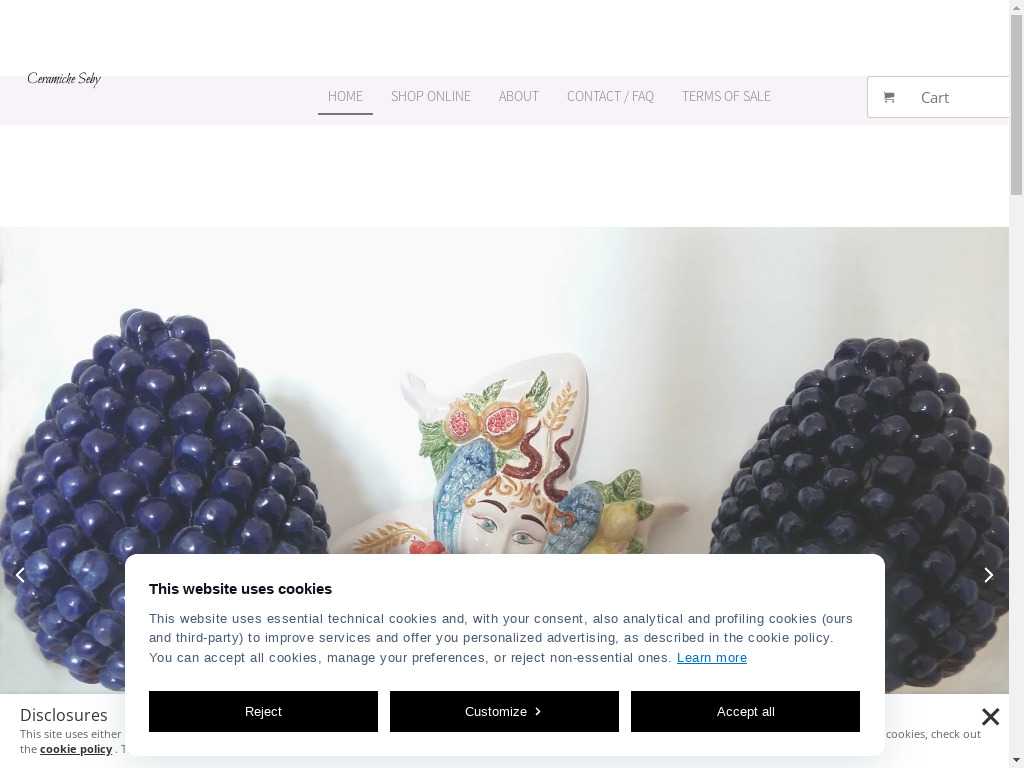
Task: Accept all cookies
Action: (x=745, y=711)
